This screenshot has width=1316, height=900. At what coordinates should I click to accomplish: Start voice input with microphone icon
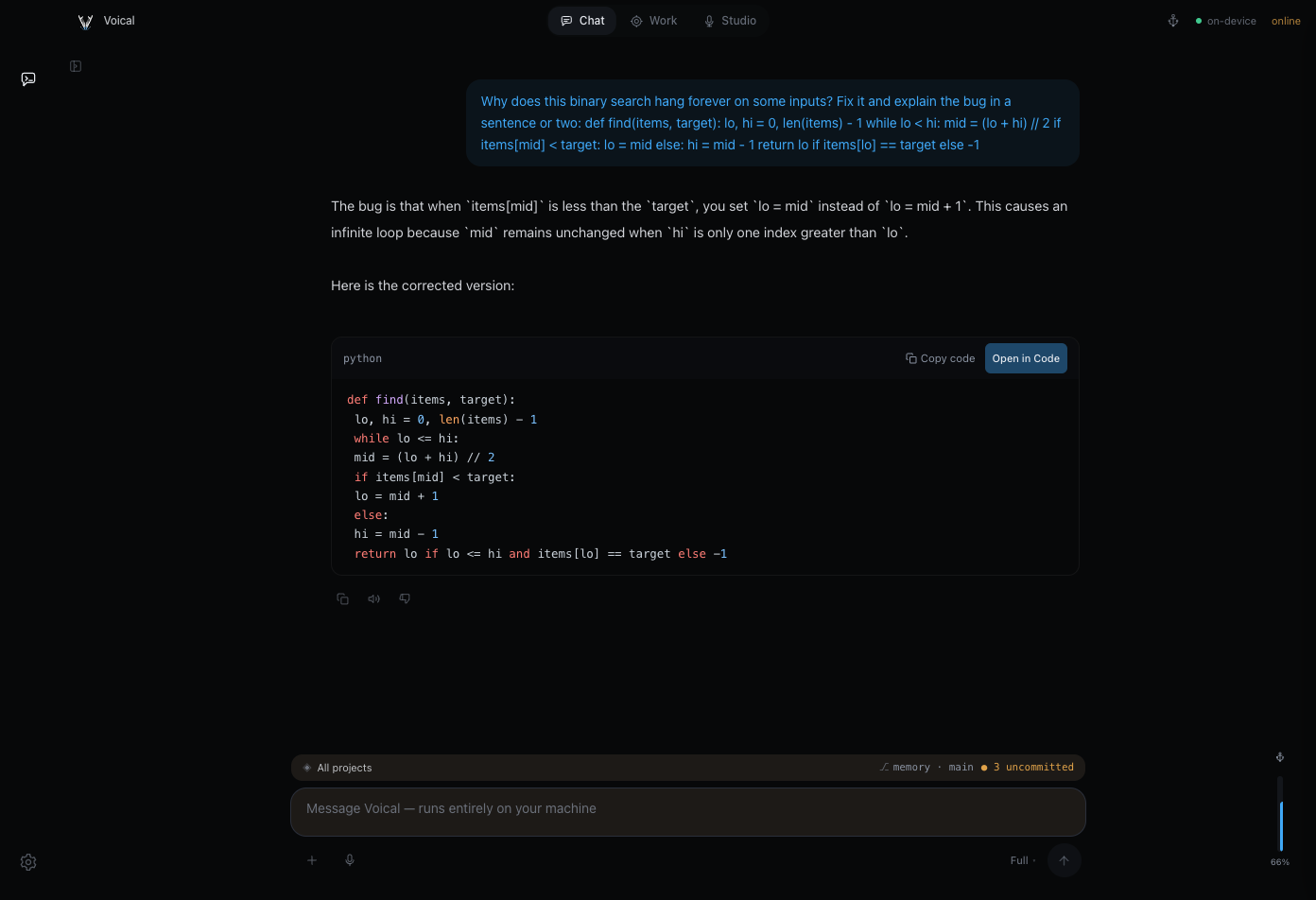(x=350, y=860)
